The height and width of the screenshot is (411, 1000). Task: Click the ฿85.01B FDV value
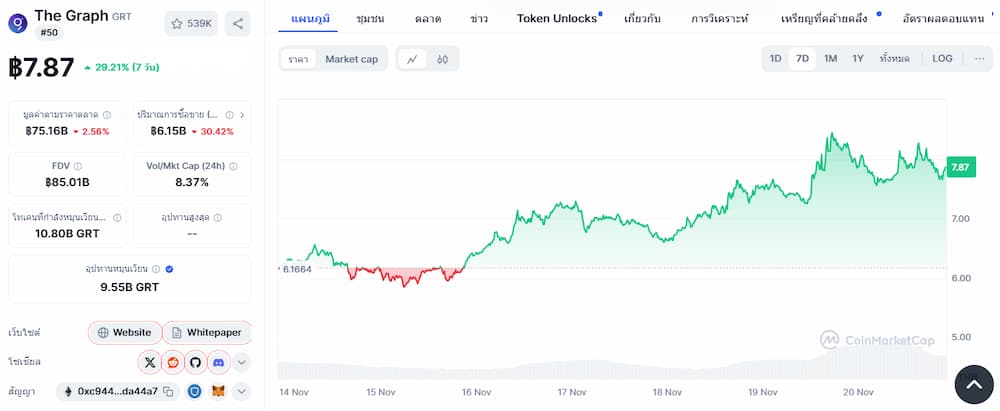67,183
